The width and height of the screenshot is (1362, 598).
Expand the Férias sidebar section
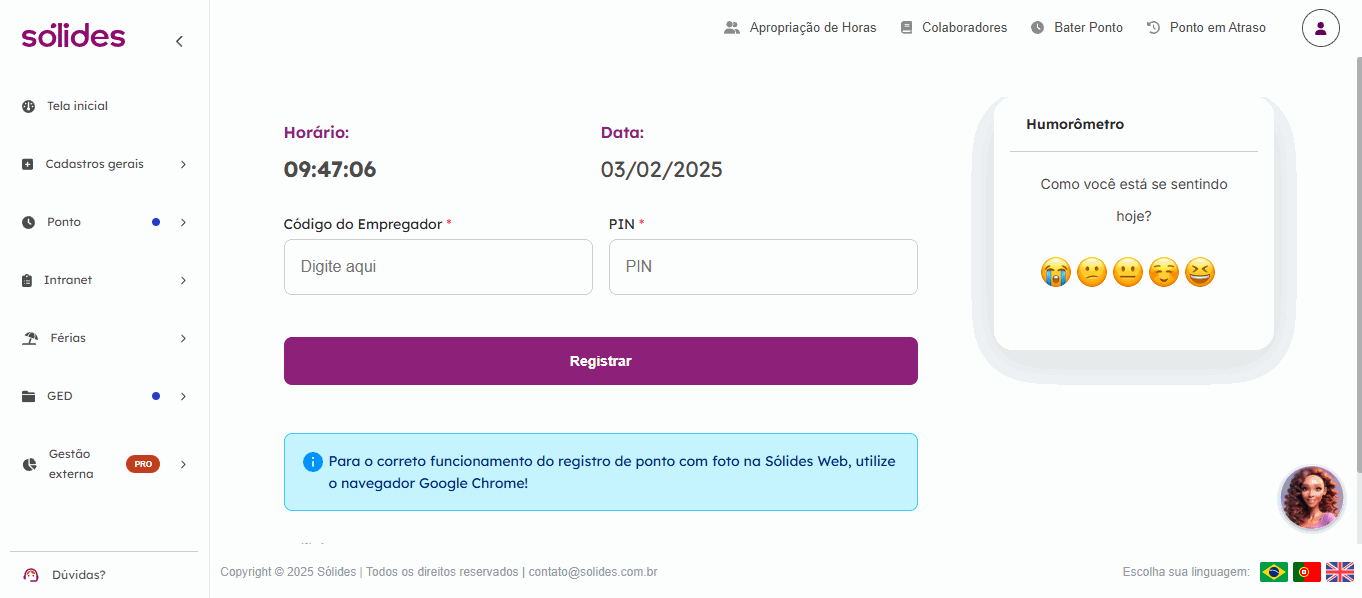point(104,338)
